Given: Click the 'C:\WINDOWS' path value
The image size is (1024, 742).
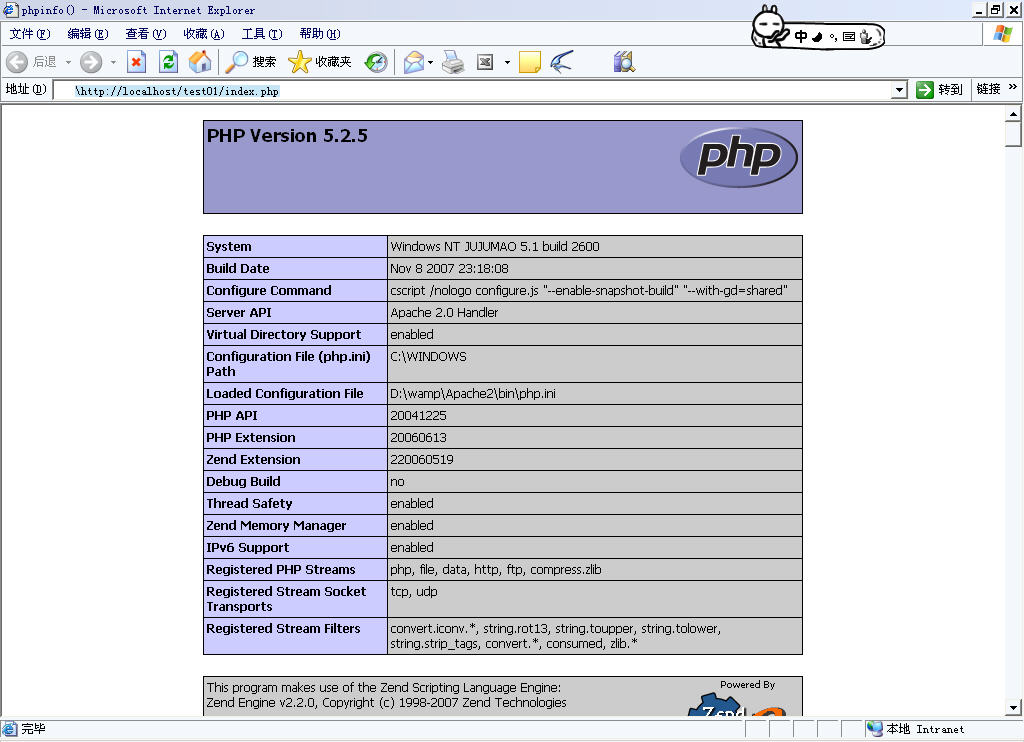Looking at the screenshot, I should tap(428, 357).
